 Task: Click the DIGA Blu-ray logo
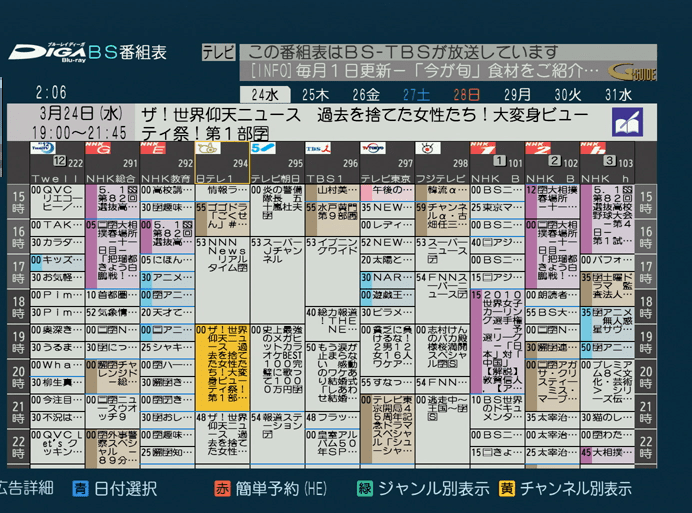[x=48, y=52]
